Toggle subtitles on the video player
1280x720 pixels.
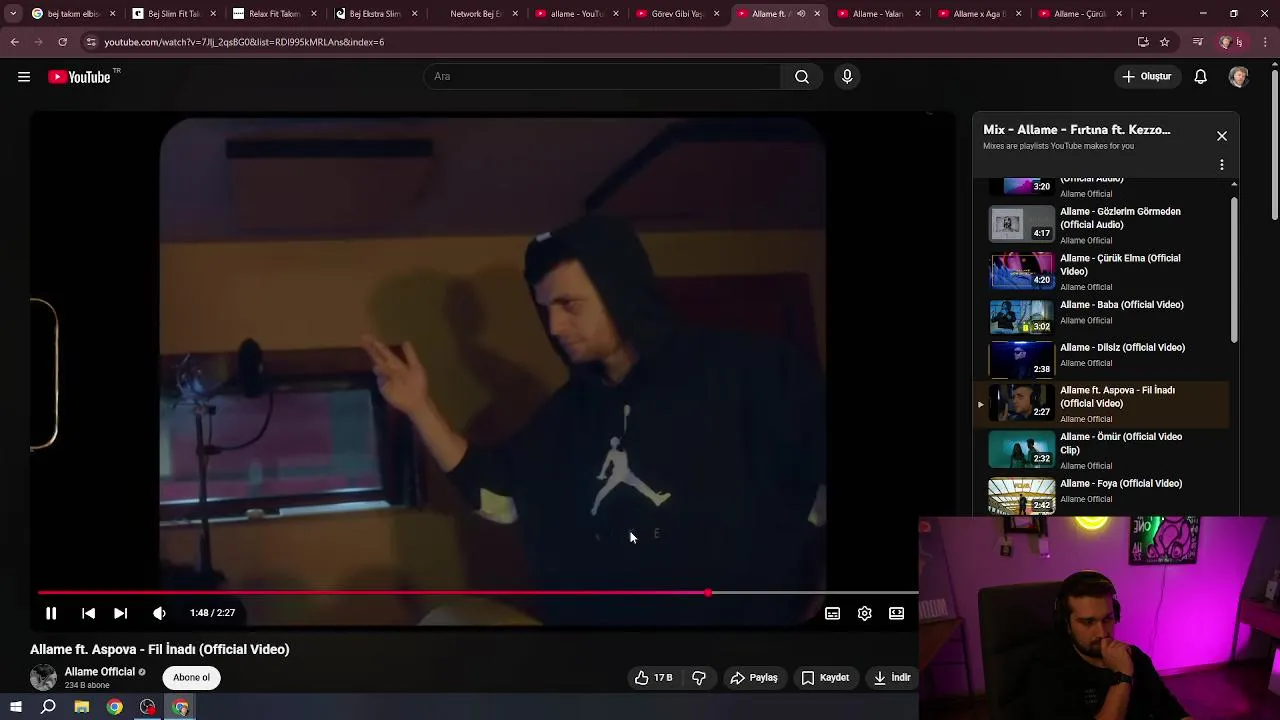click(832, 613)
